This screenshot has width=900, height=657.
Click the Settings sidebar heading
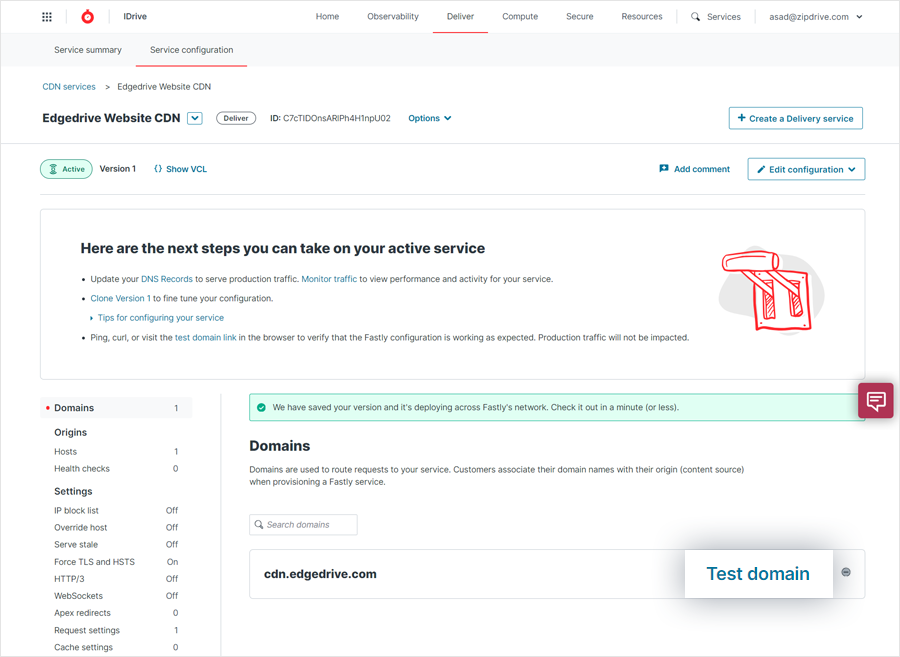pos(73,491)
